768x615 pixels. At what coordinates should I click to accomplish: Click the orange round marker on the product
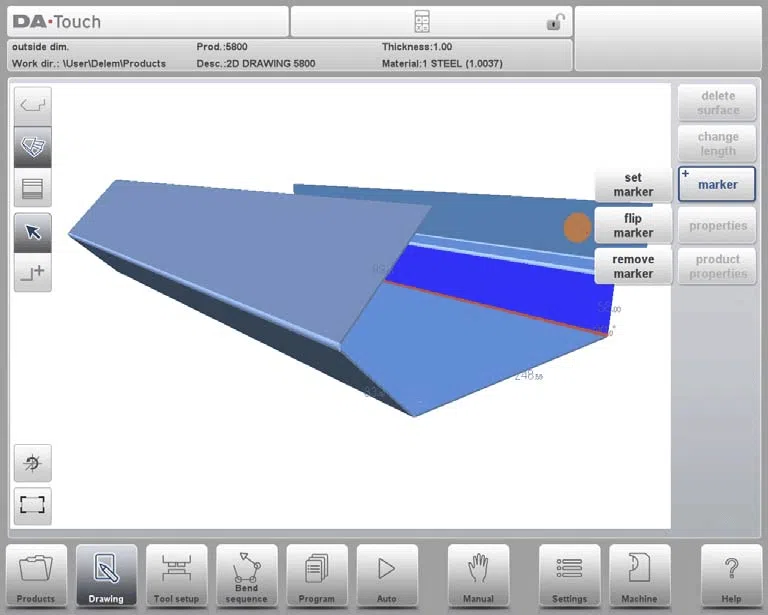tap(577, 228)
